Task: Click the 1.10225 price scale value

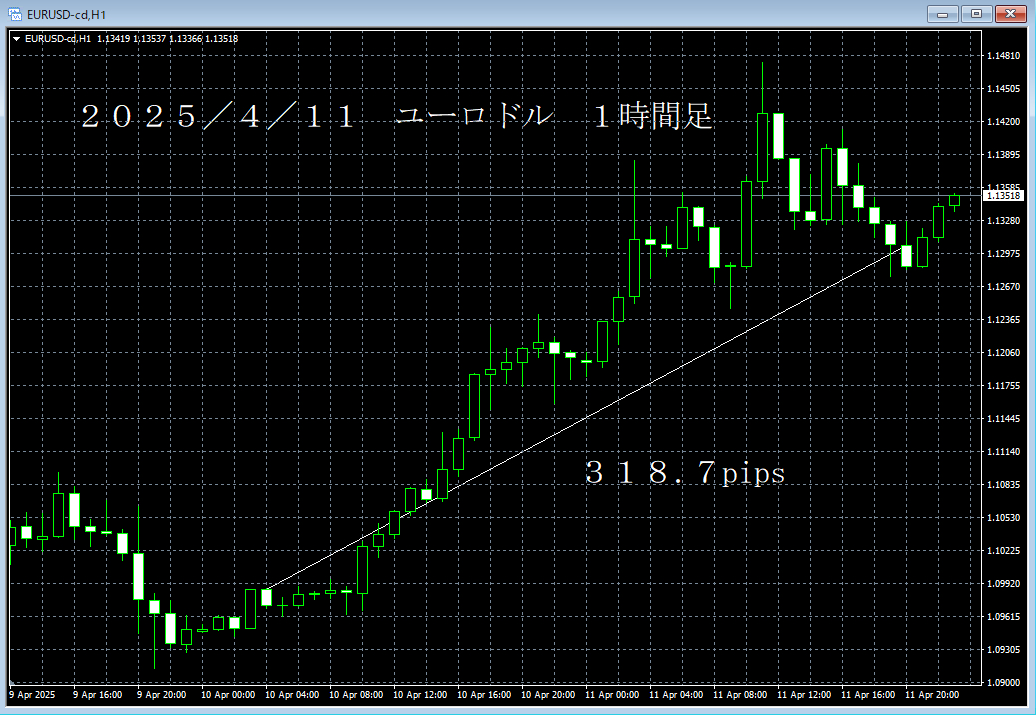Action: pyautogui.click(x=1003, y=551)
